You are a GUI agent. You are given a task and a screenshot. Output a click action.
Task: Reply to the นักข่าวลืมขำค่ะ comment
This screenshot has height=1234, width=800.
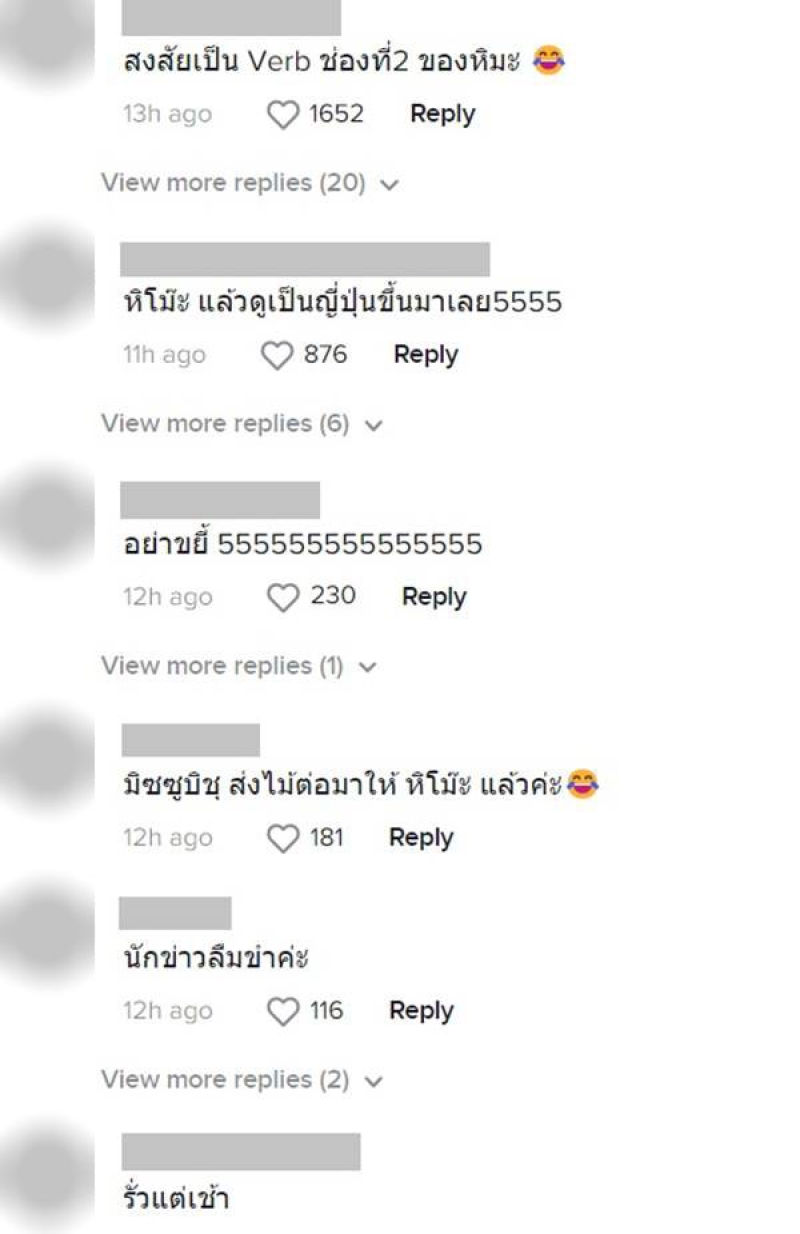(x=421, y=1011)
